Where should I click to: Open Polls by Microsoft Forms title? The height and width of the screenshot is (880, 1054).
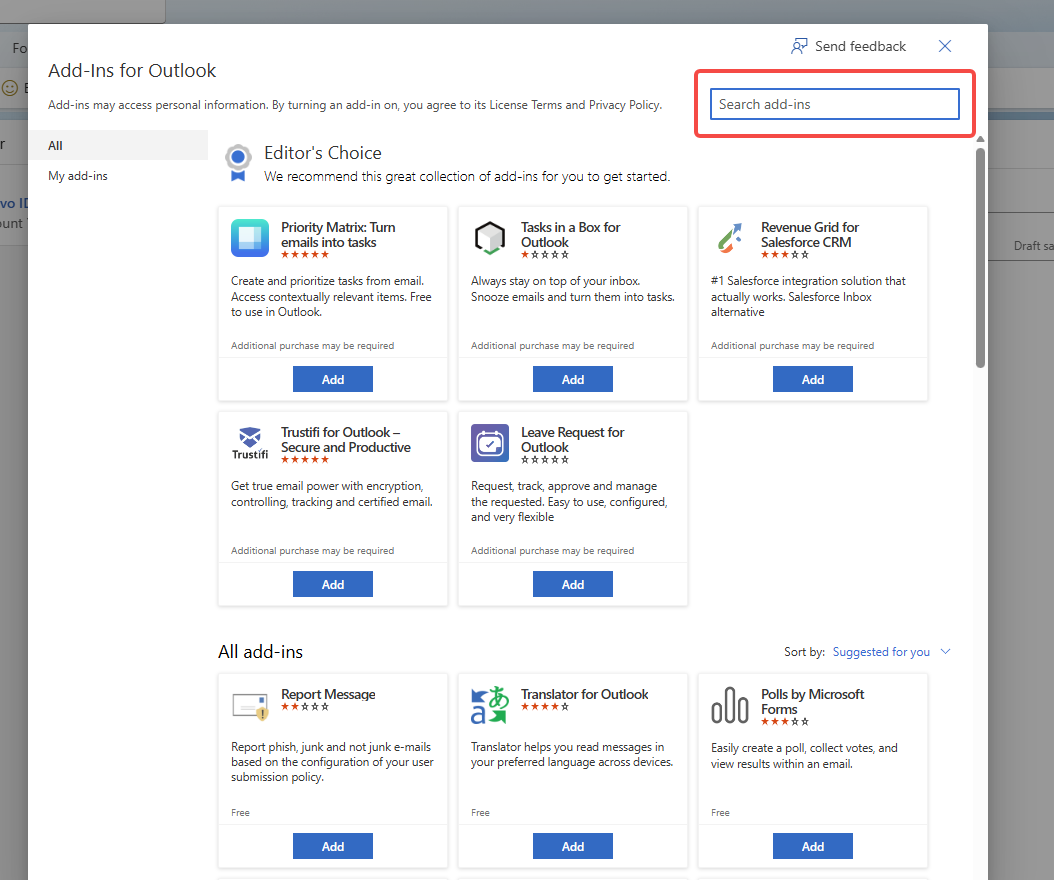pos(813,702)
